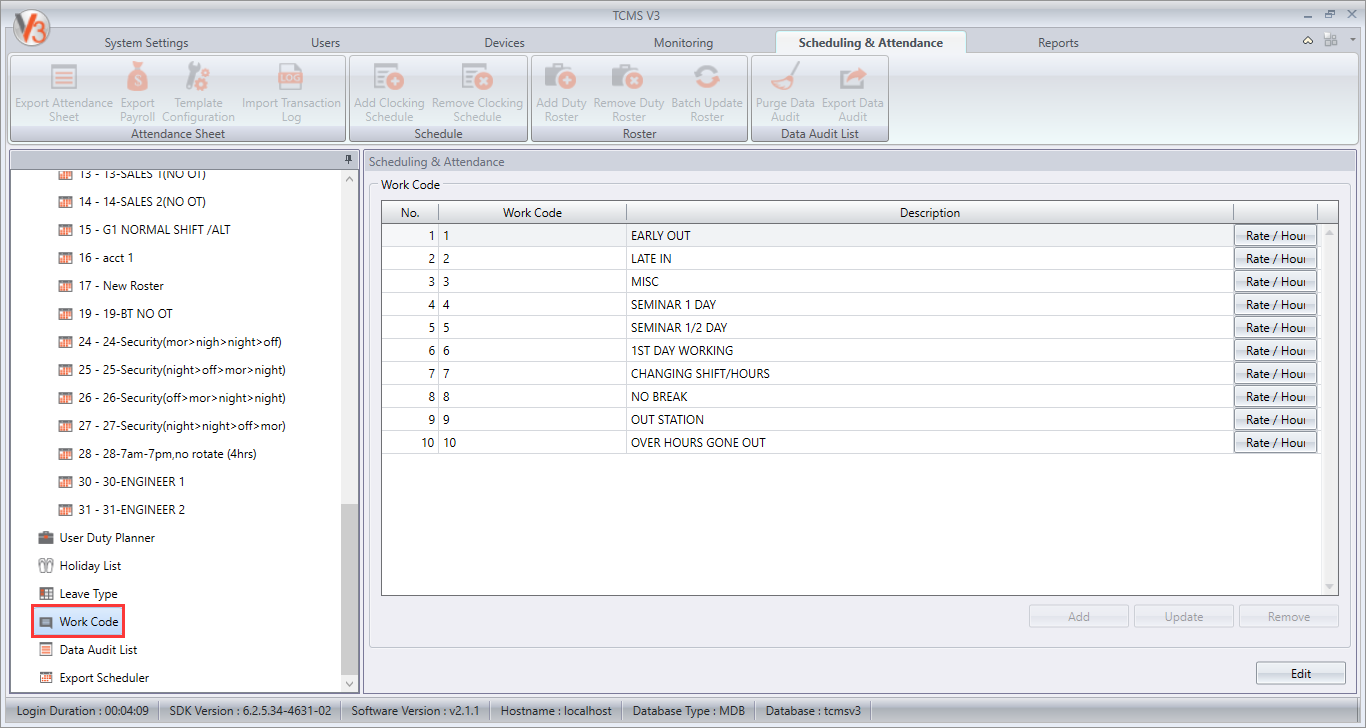Viewport: 1366px width, 728px height.
Task: Click the Description column header
Action: coord(930,213)
